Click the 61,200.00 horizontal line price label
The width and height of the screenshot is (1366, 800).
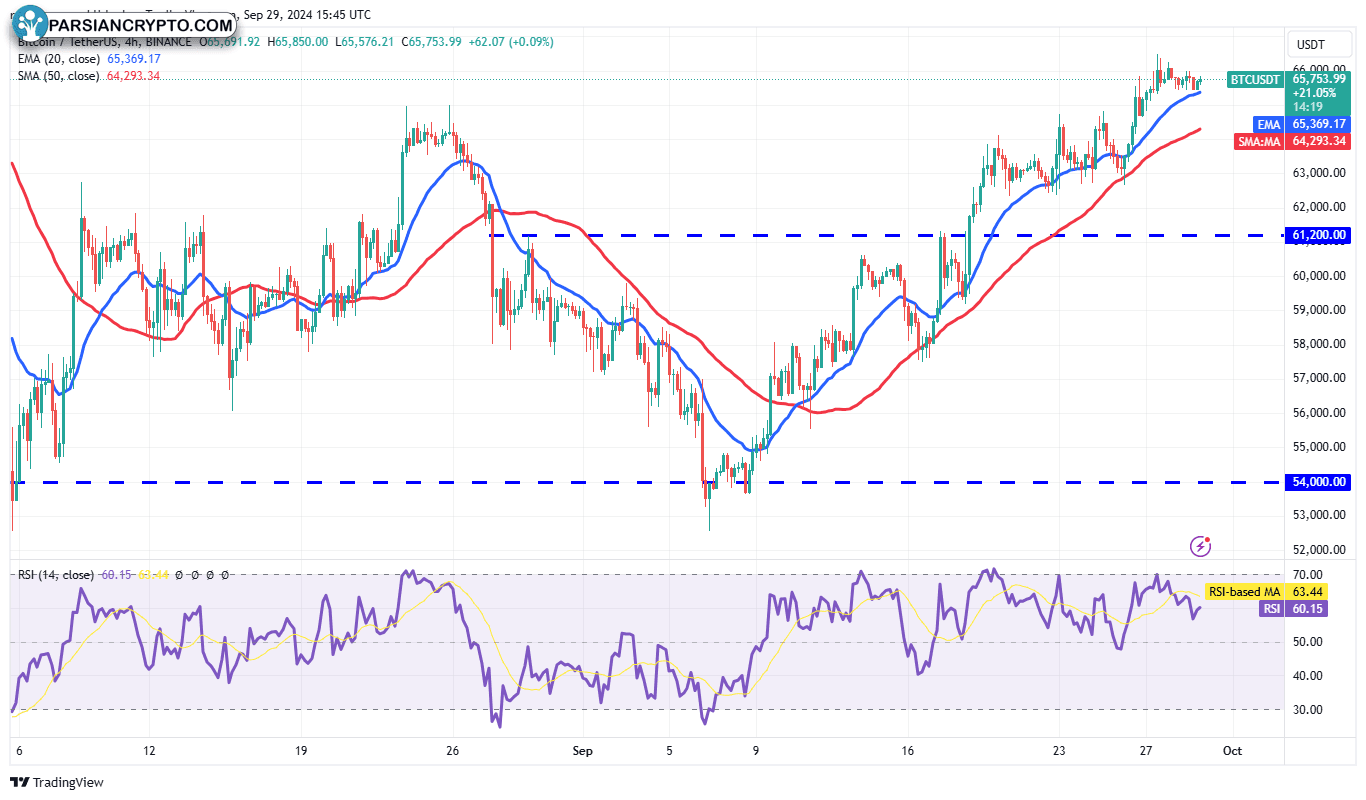(x=1320, y=235)
